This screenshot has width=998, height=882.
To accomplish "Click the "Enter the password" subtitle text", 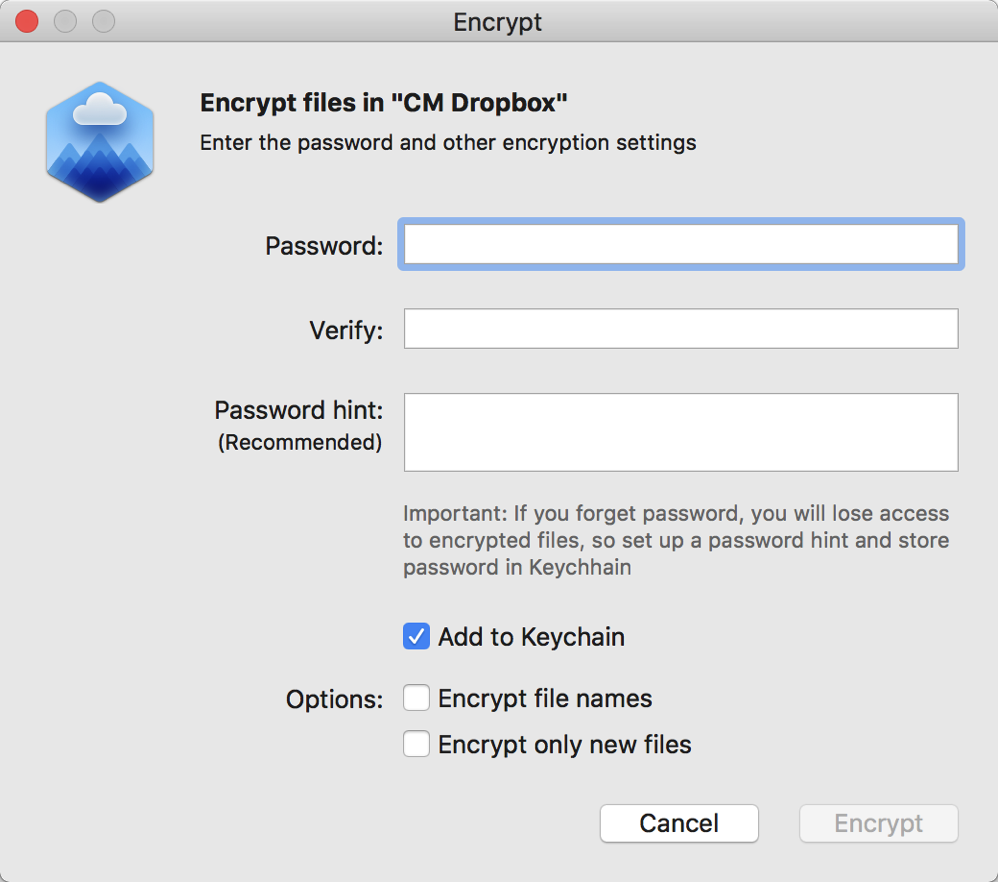I will pos(448,143).
